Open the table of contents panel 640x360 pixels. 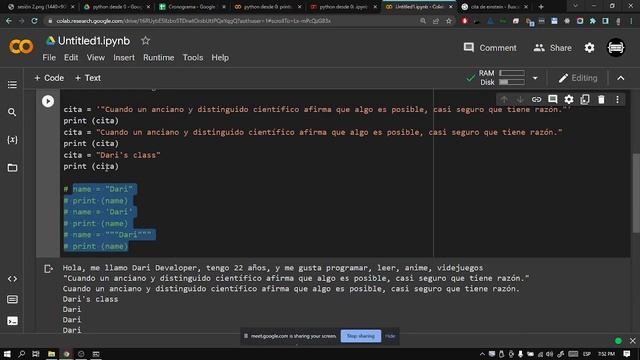click(12, 84)
